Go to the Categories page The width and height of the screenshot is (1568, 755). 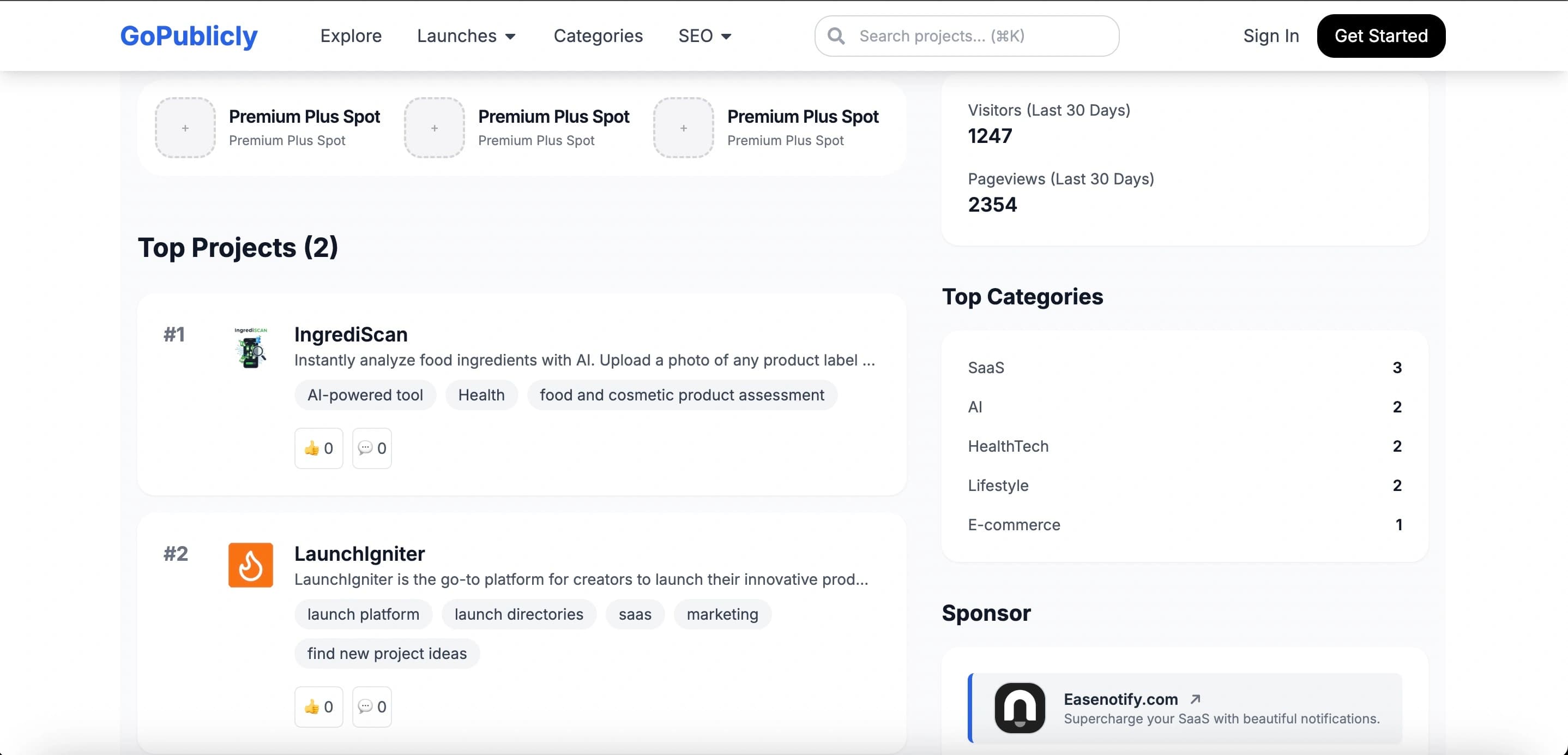598,36
